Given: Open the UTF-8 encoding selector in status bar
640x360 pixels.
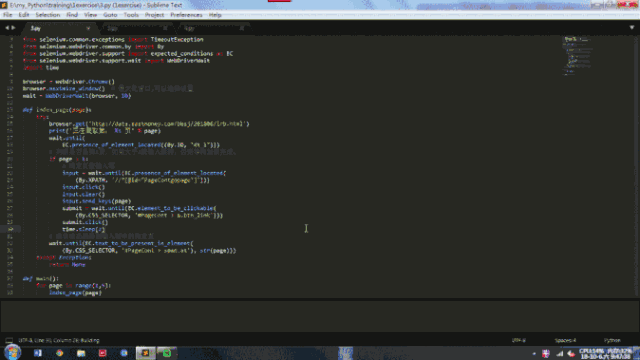Looking at the screenshot, I should [519, 340].
